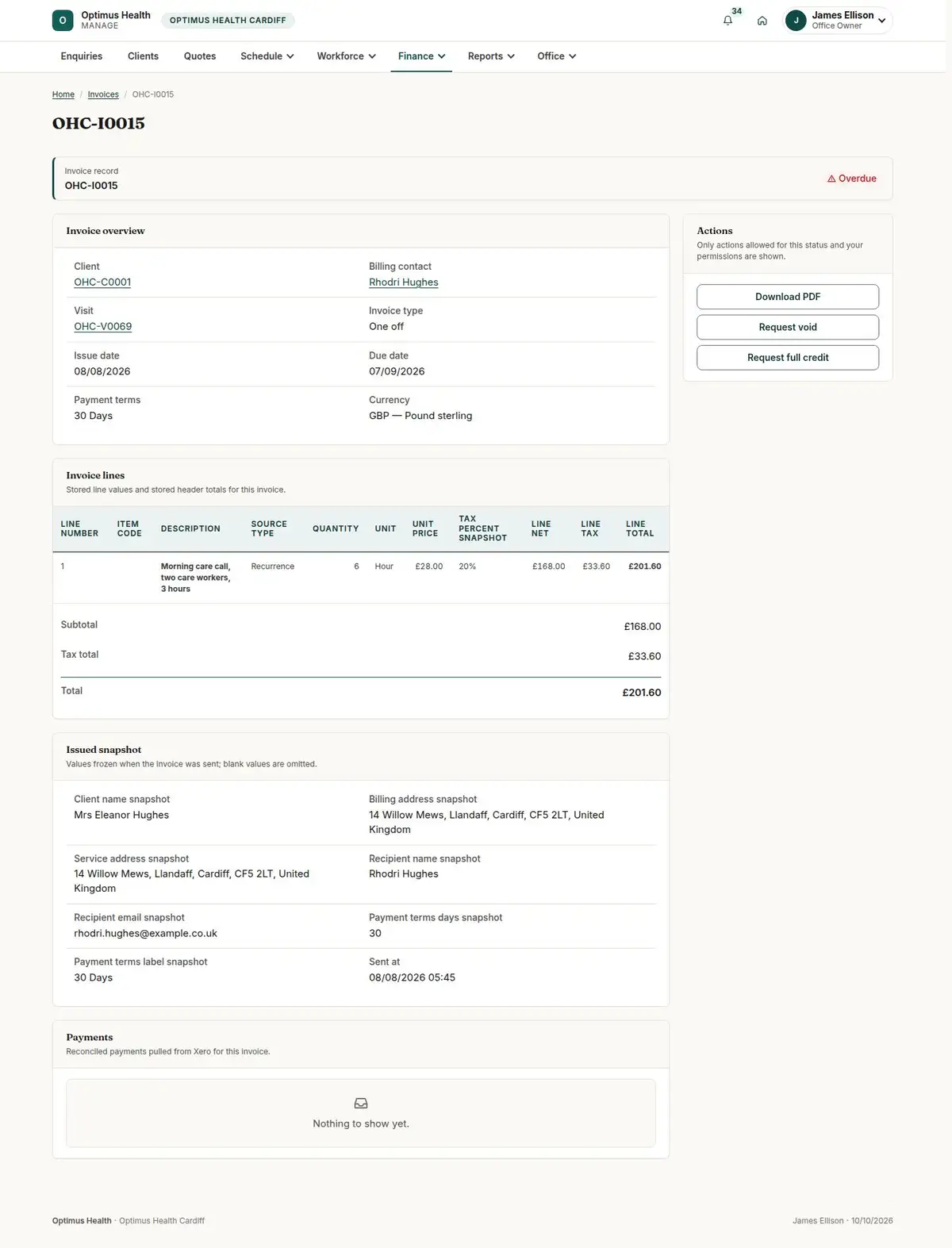Click the unit price £28.00 cell

[x=429, y=566]
